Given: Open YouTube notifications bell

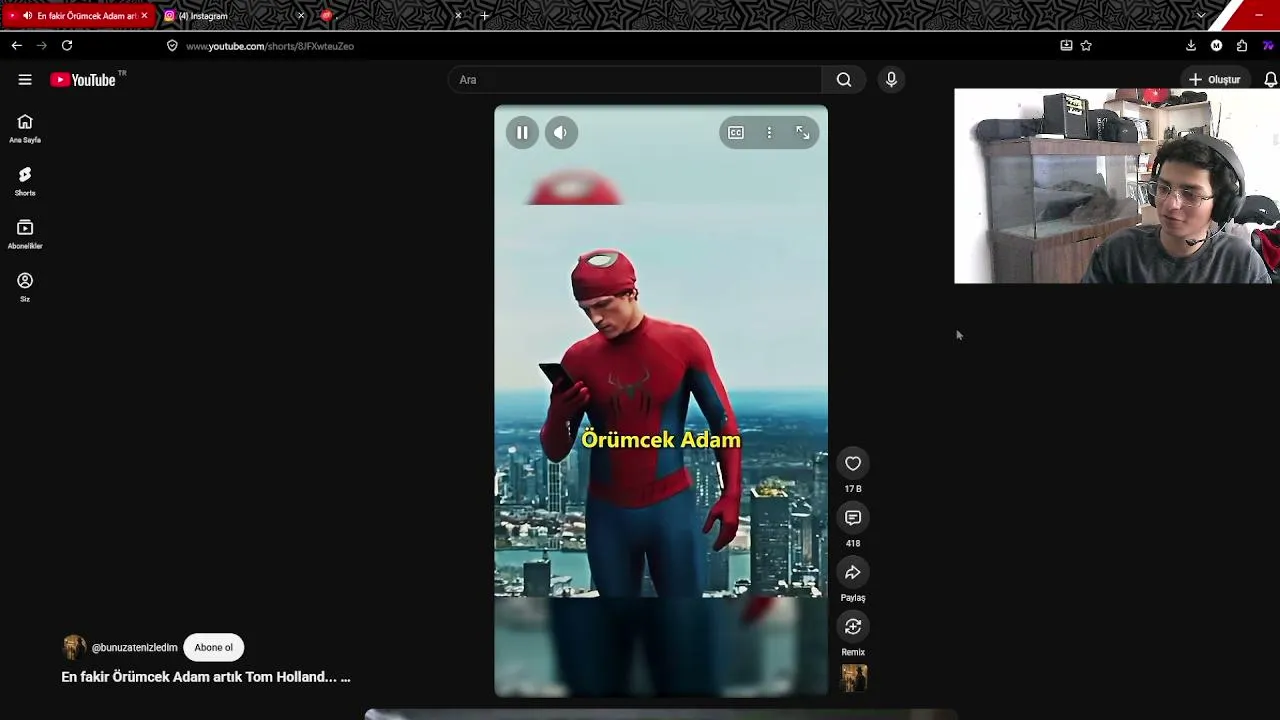Looking at the screenshot, I should pos(1270,80).
